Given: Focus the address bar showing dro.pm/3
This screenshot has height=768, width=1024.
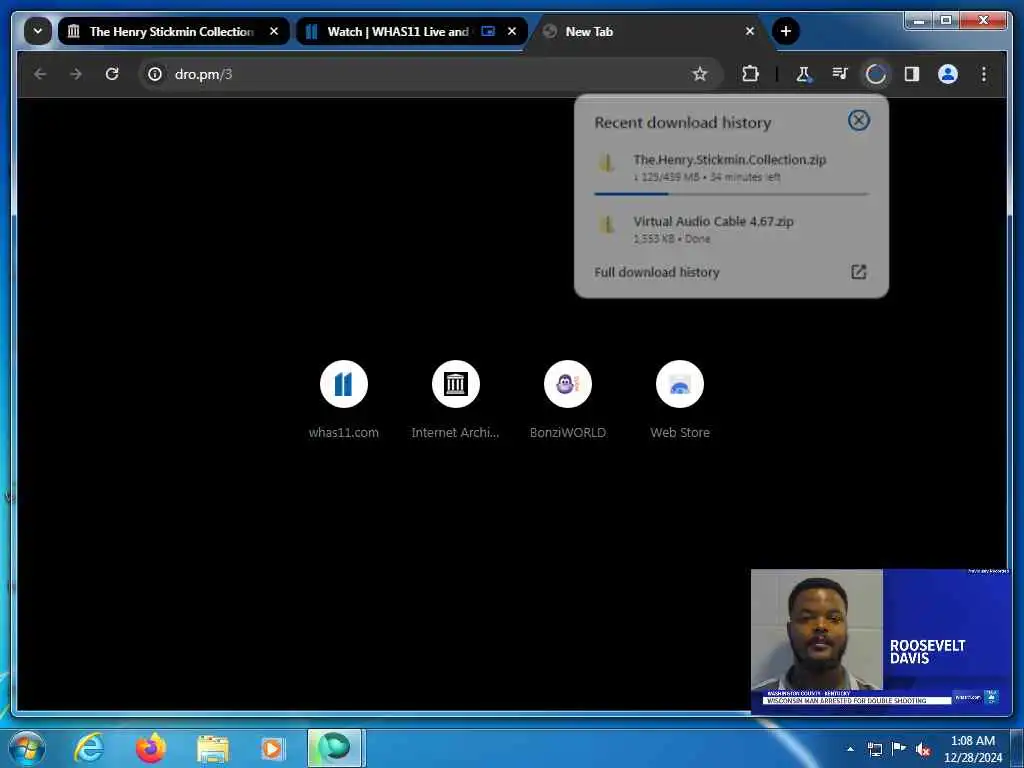Looking at the screenshot, I should [431, 74].
